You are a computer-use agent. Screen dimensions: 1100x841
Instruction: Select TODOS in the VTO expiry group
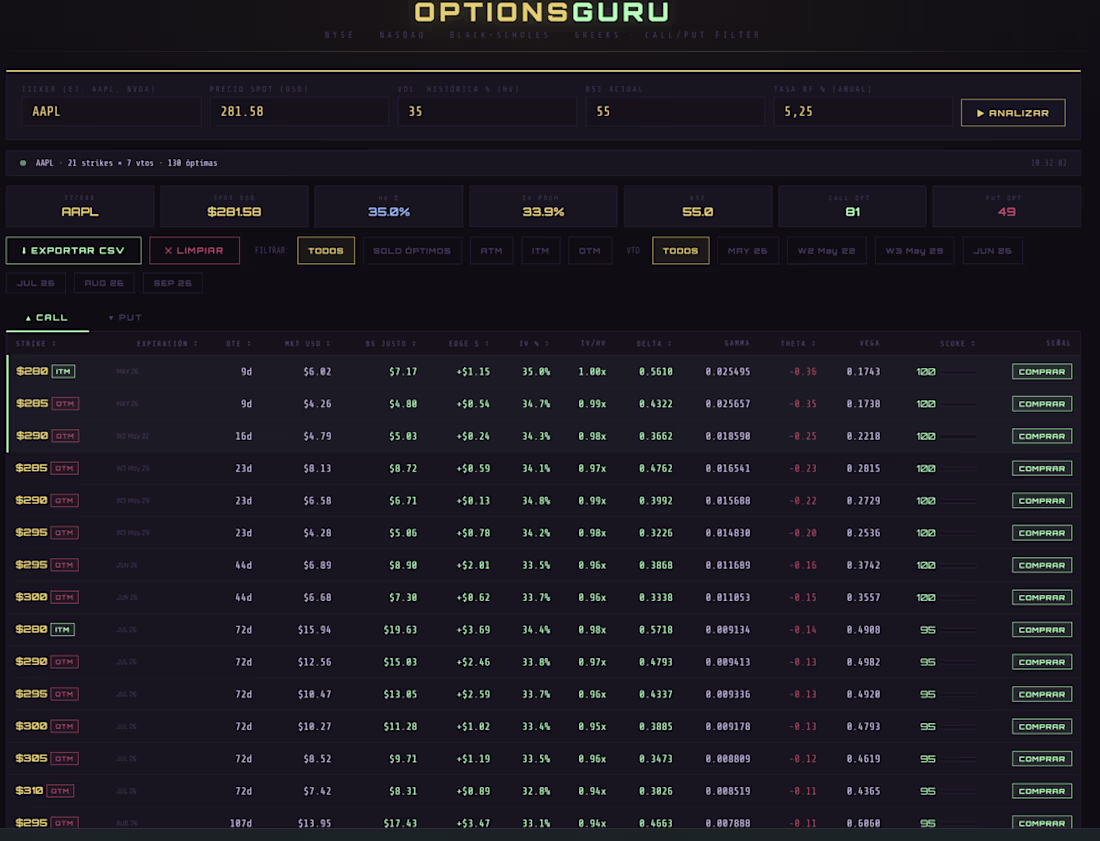pyautogui.click(x=680, y=250)
